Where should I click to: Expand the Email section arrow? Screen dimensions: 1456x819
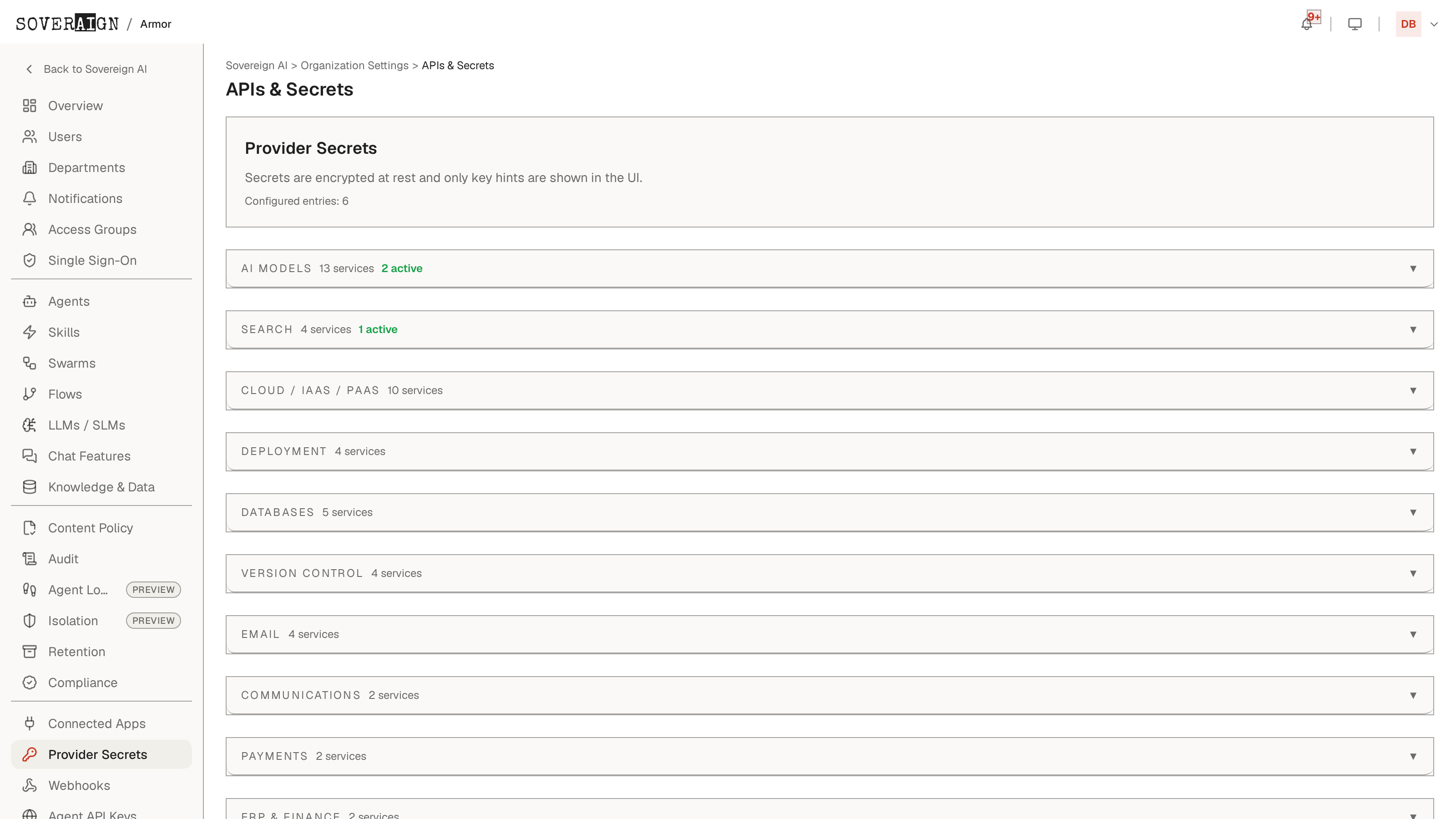pos(1413,634)
